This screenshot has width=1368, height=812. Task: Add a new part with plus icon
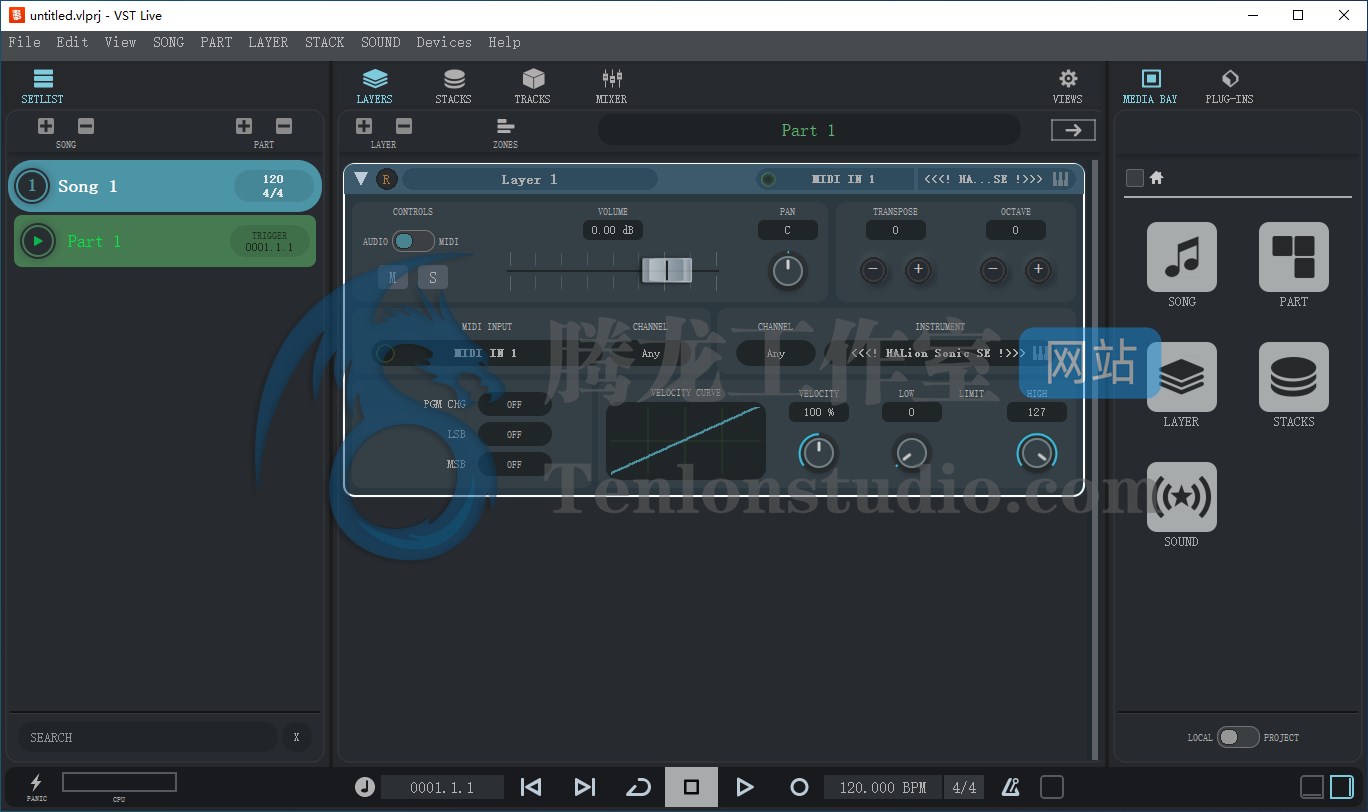pos(244,126)
